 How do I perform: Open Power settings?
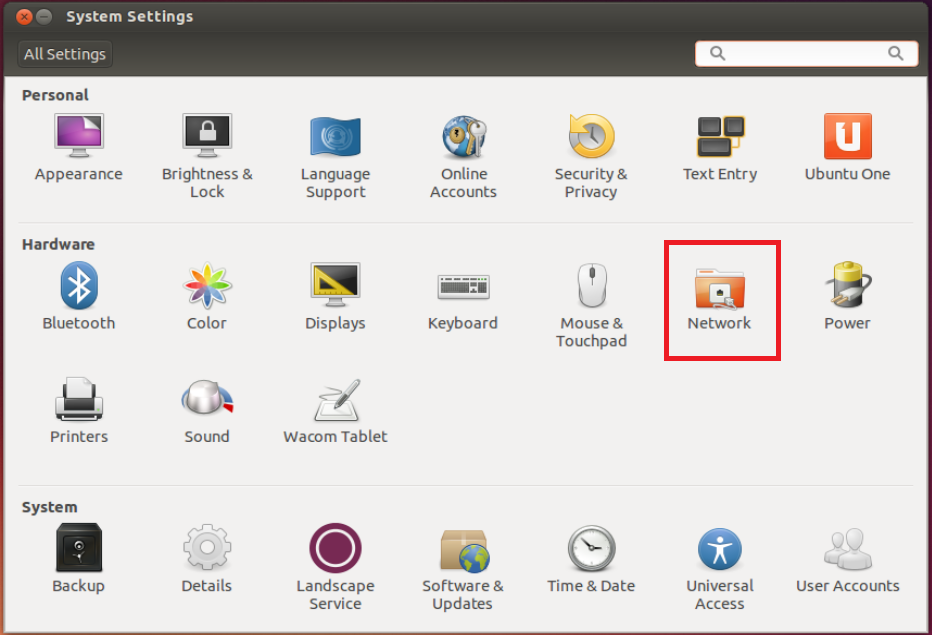[848, 296]
